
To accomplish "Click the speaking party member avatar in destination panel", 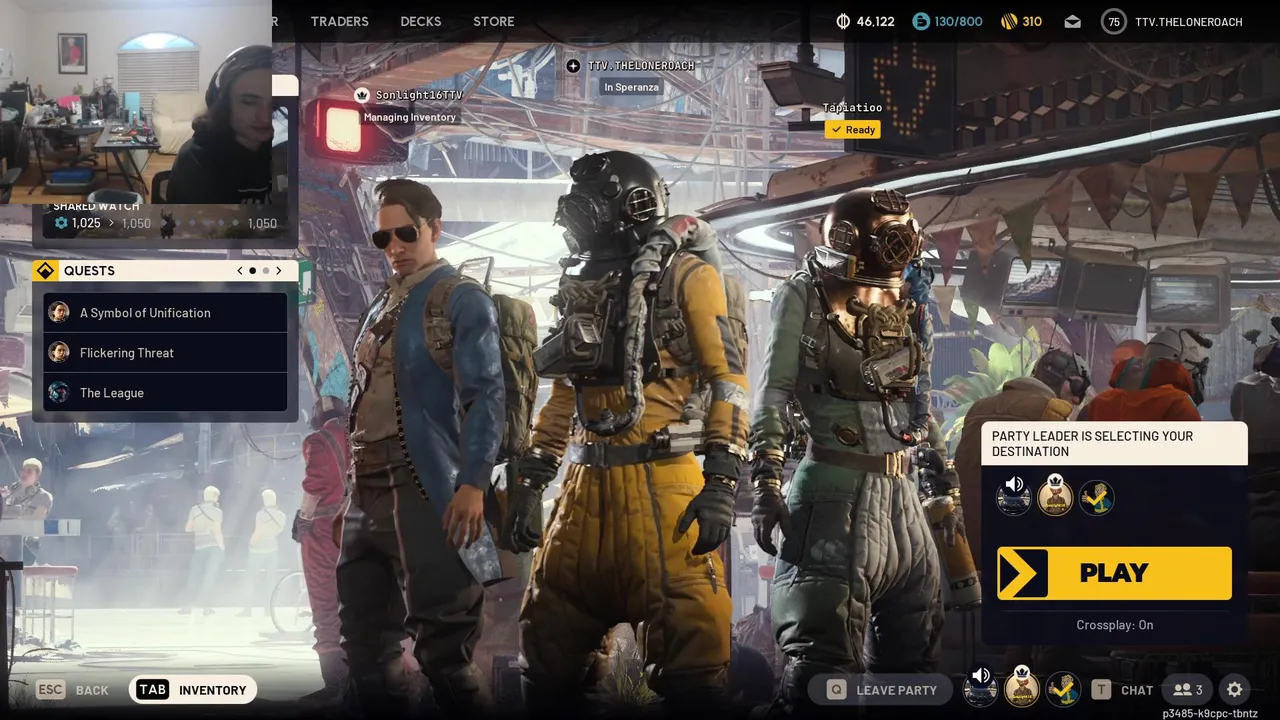I will 1013,497.
